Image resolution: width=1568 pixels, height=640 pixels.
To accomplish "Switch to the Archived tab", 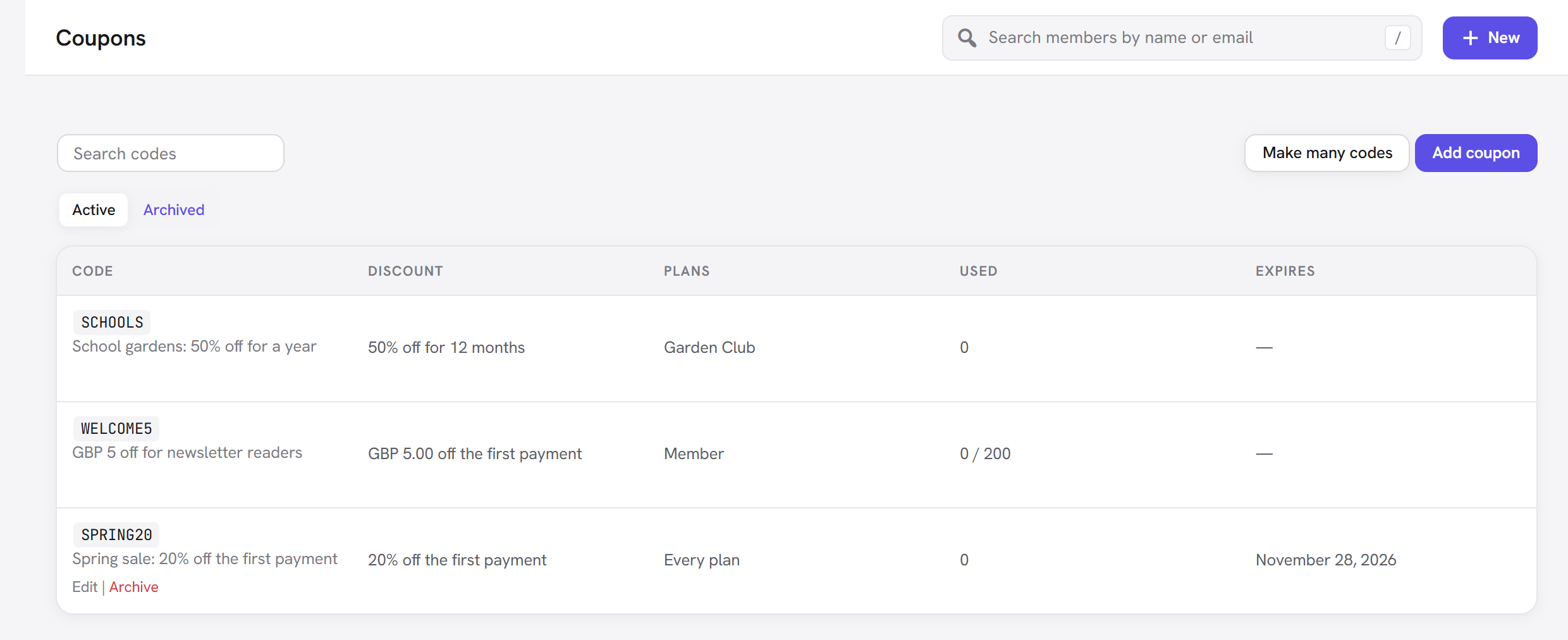I will [x=174, y=210].
